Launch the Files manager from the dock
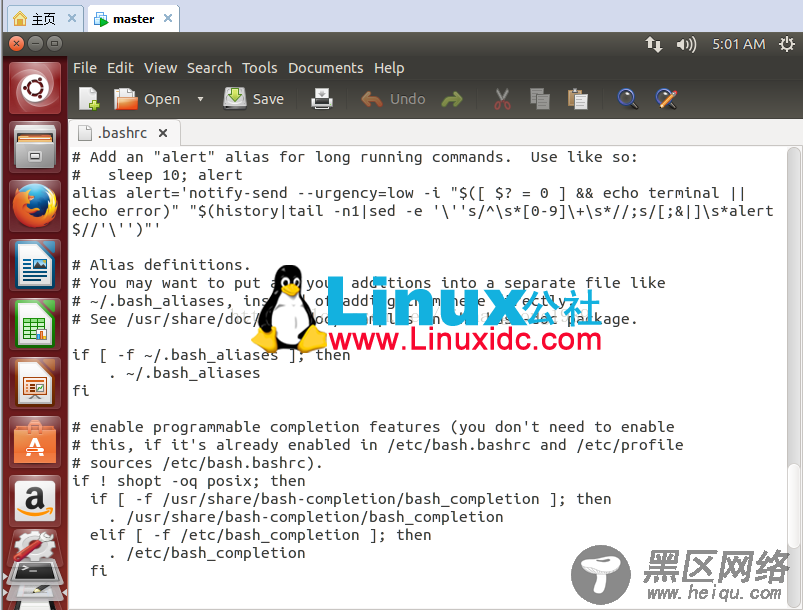Screen dimensions: 803x610 [x=35, y=147]
